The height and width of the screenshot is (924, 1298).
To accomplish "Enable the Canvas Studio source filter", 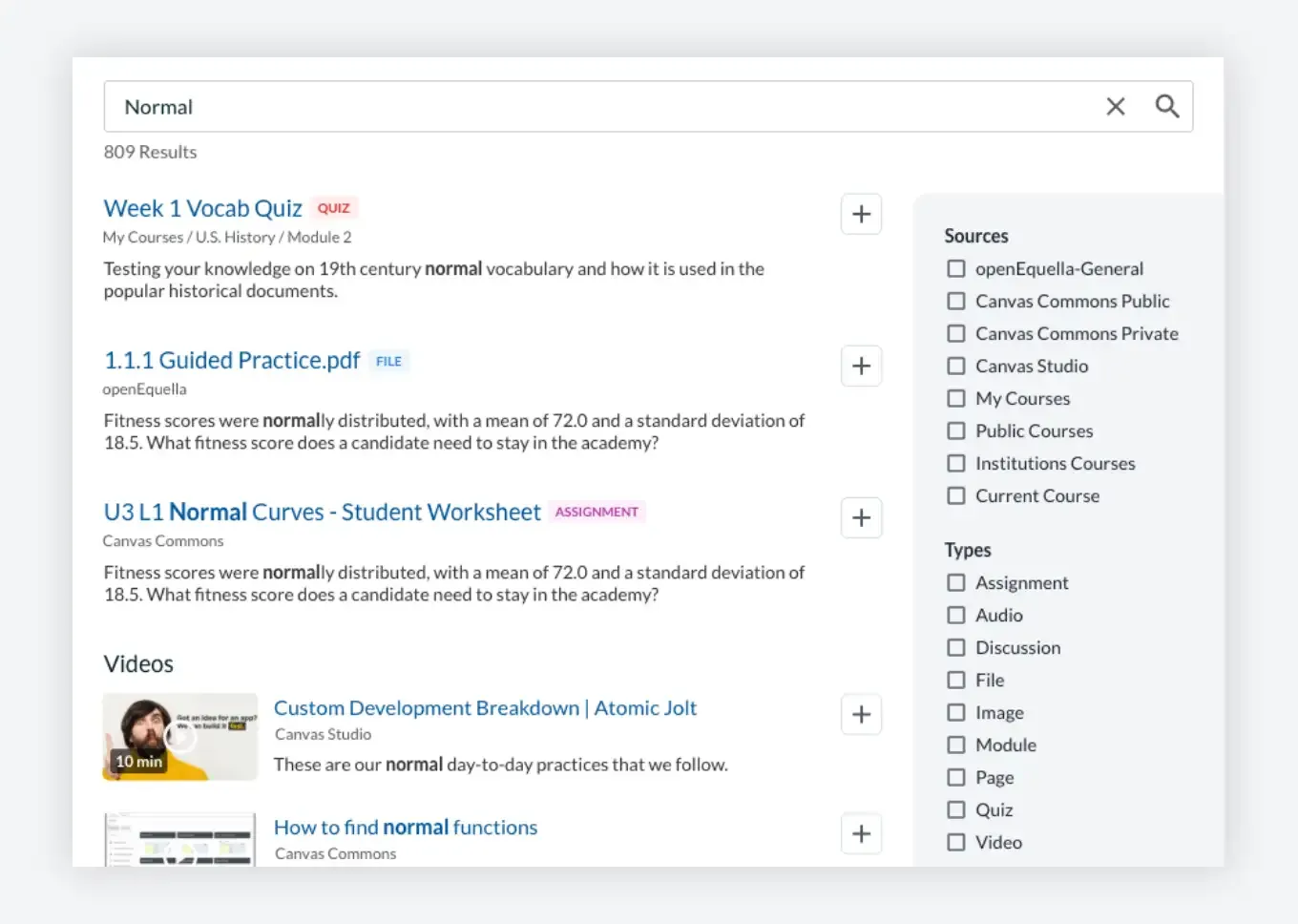I will [956, 366].
